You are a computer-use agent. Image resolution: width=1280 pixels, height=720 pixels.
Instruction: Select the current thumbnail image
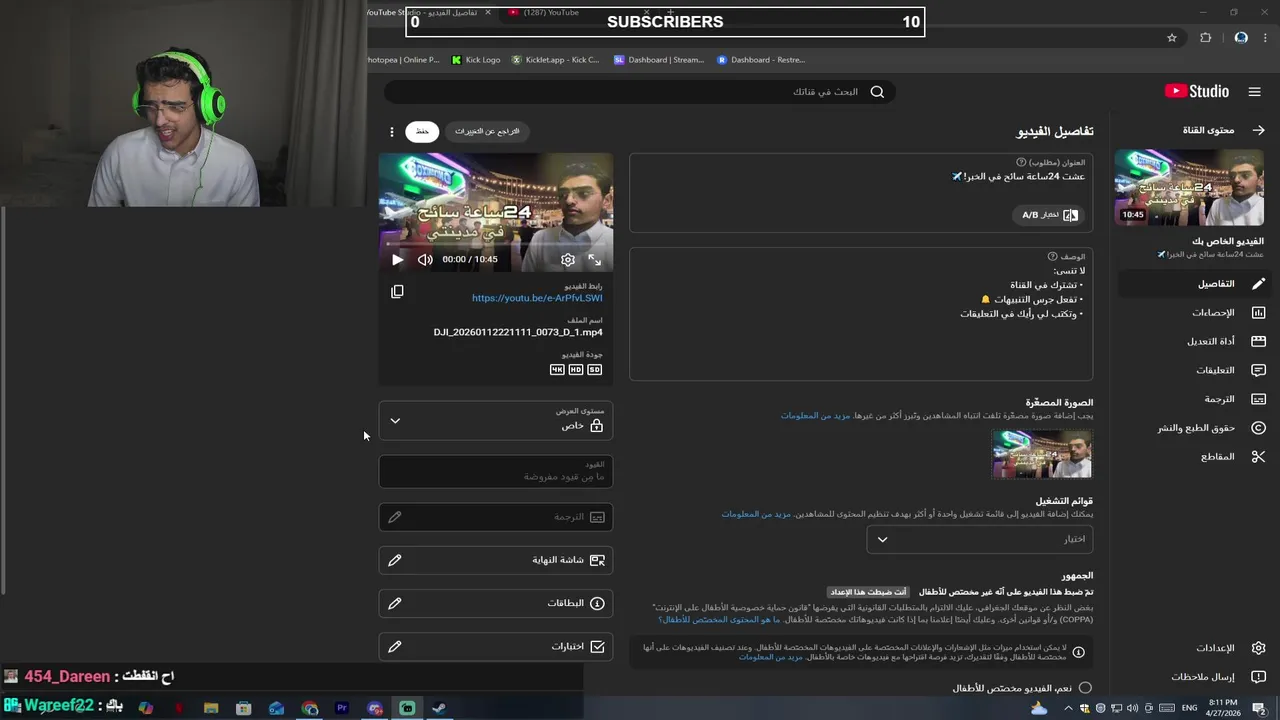click(1042, 454)
